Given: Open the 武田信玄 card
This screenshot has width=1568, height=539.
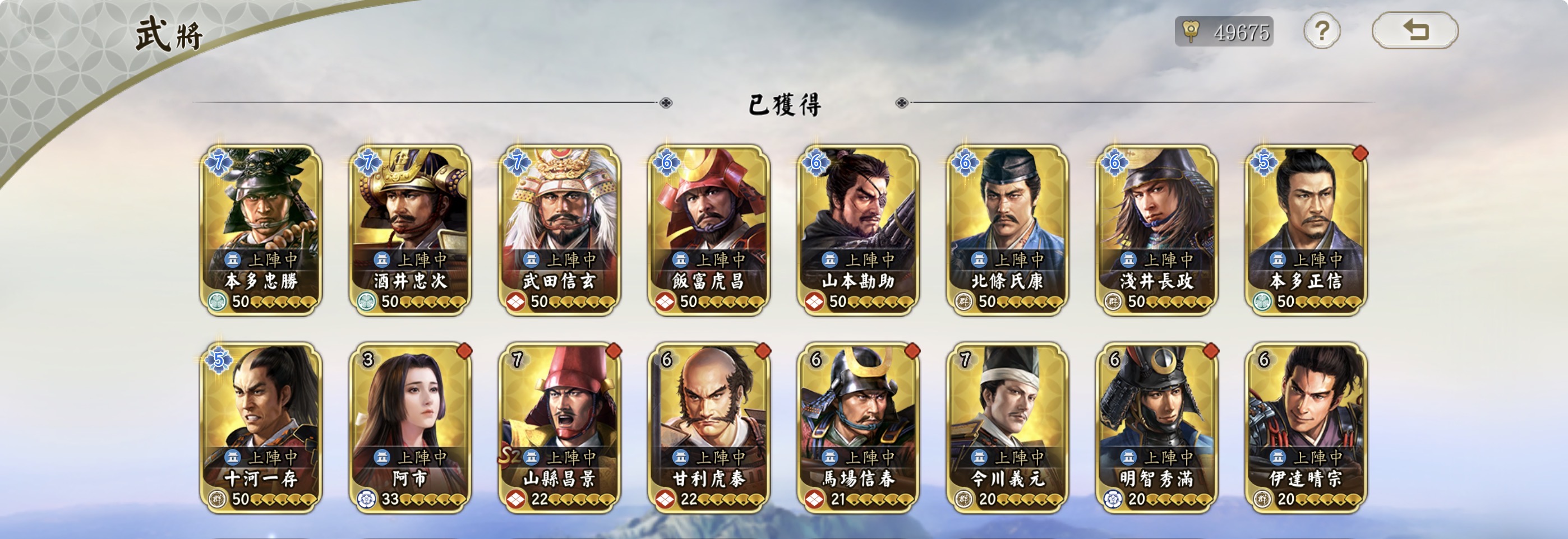Looking at the screenshot, I should (x=559, y=230).
